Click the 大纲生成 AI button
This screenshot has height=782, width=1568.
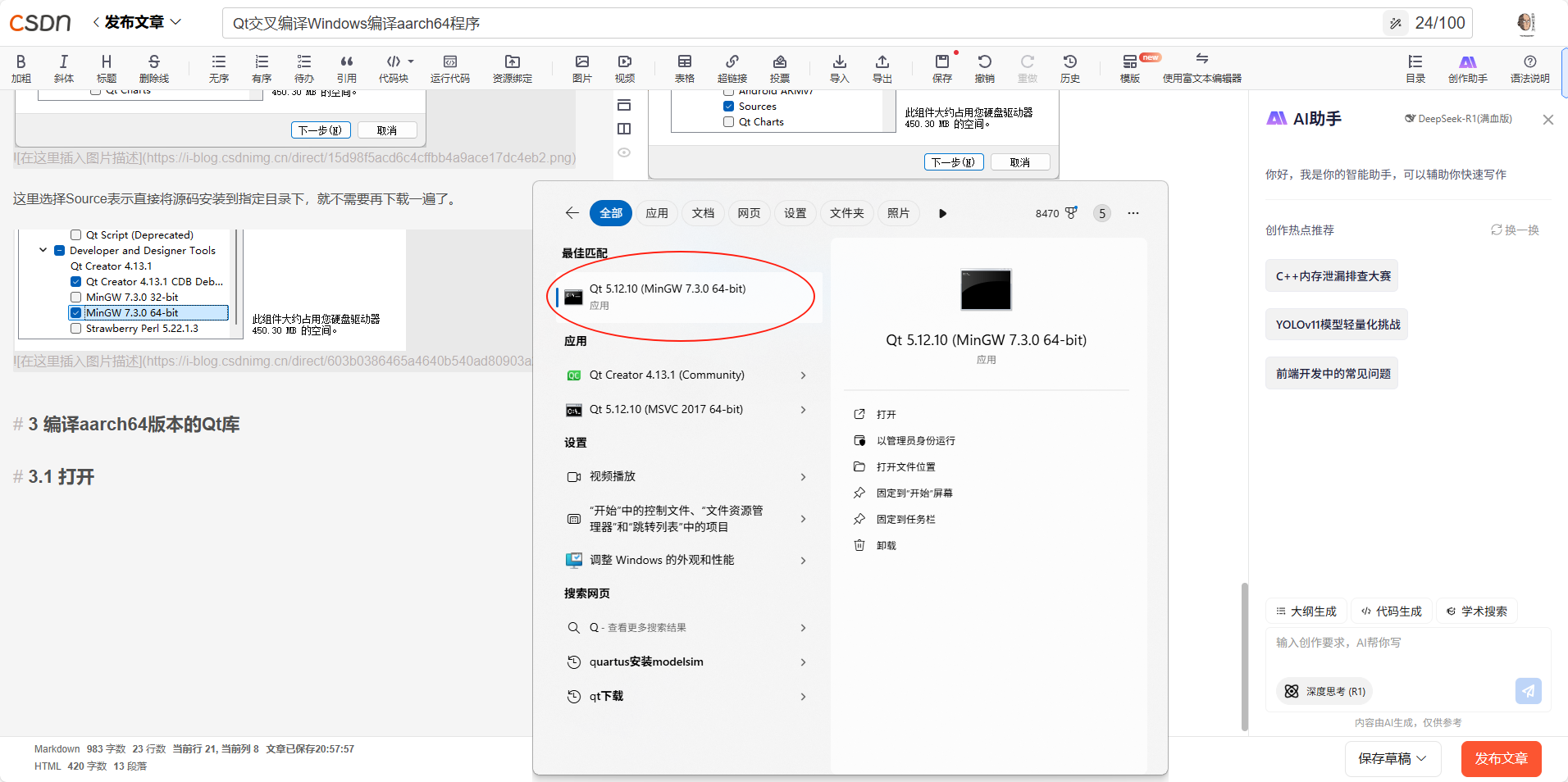1306,612
